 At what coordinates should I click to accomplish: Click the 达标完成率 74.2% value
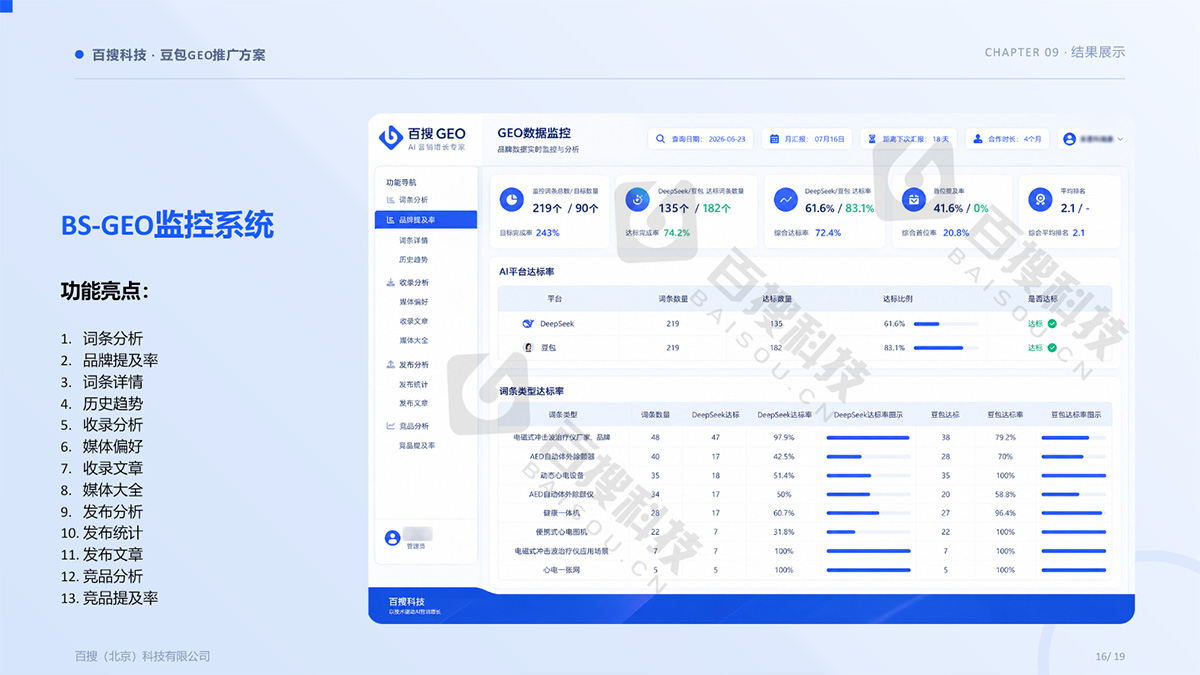coord(677,233)
